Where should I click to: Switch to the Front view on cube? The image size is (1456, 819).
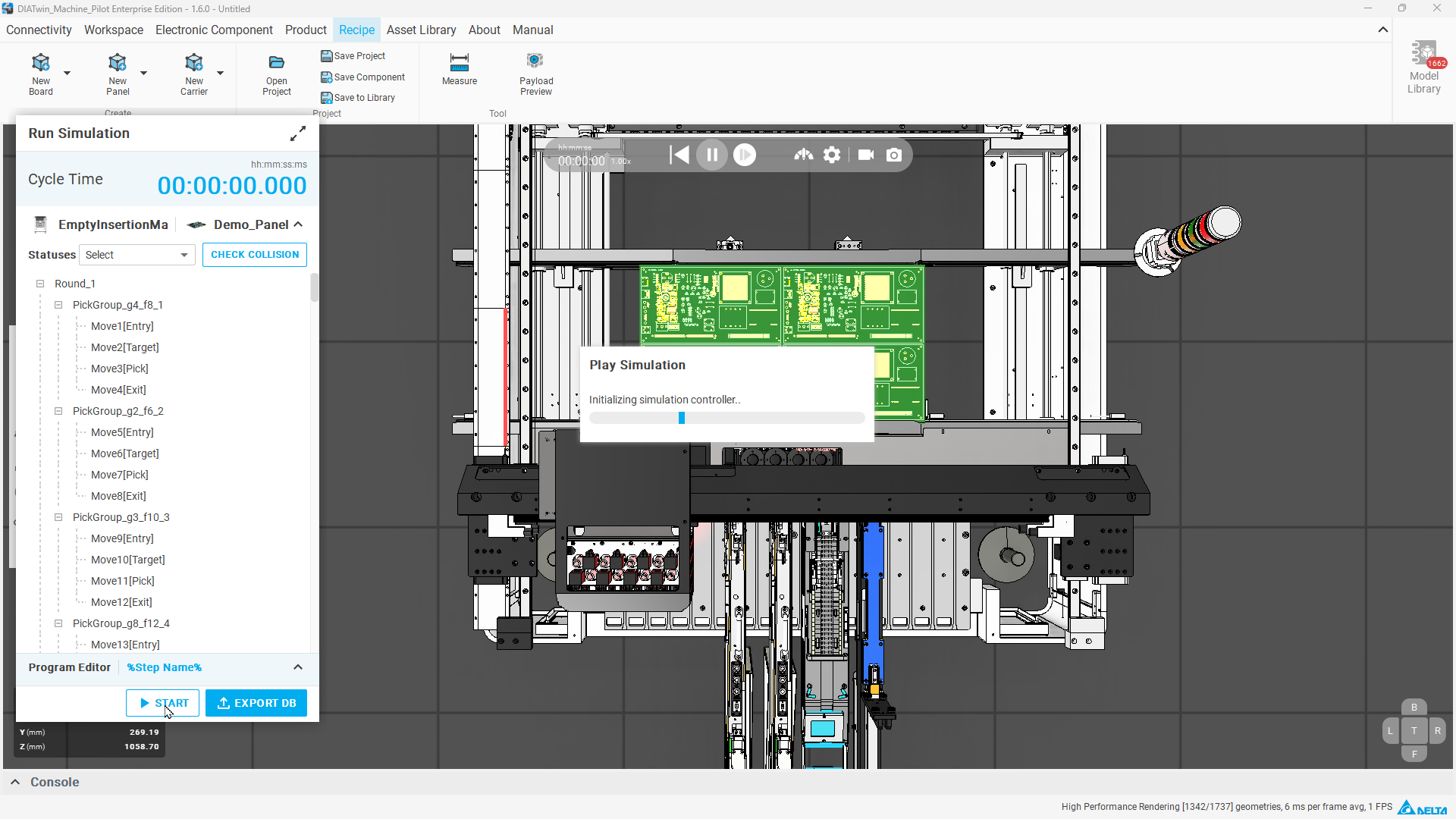1414,754
